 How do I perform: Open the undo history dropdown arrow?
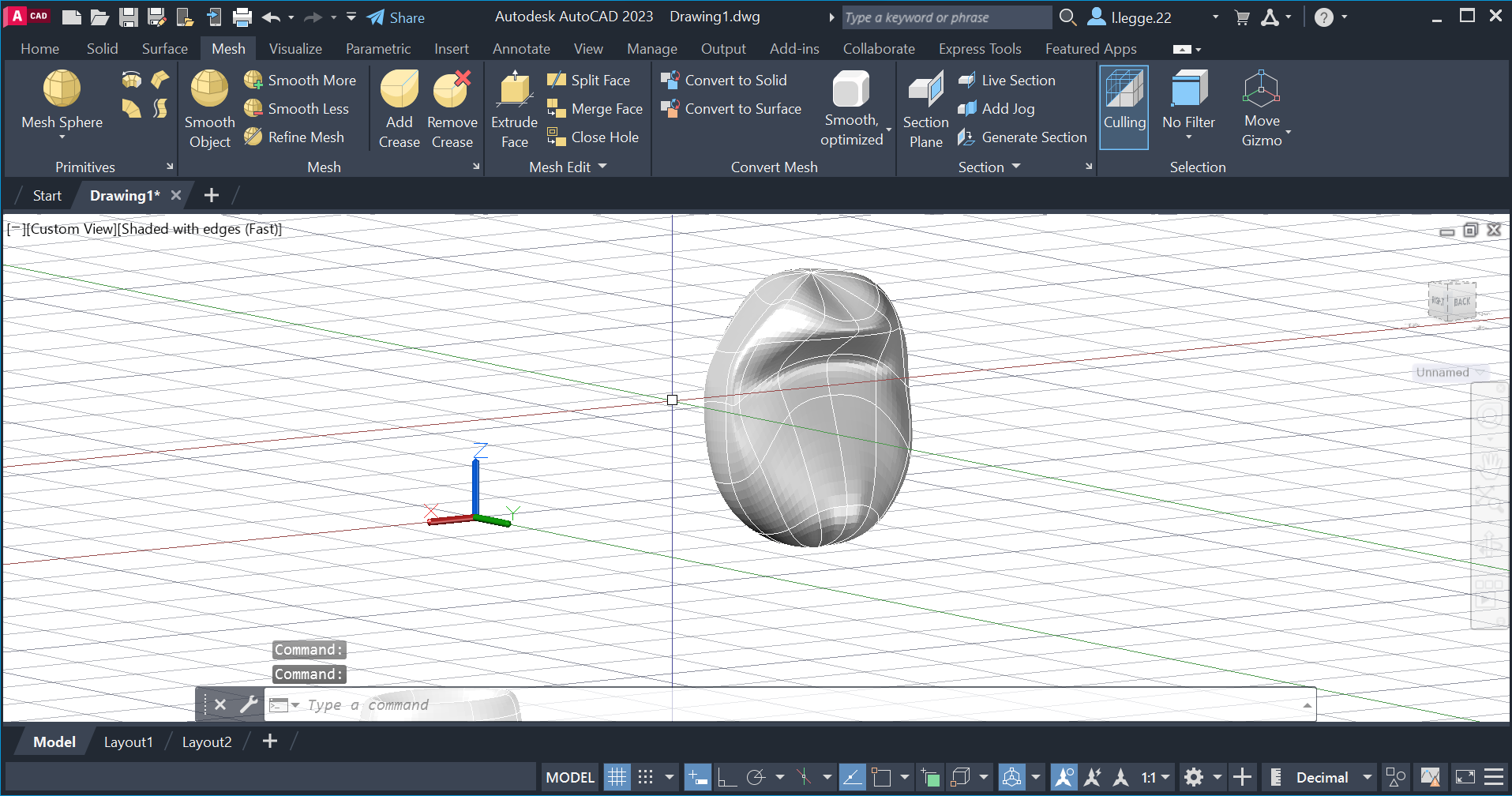[291, 17]
